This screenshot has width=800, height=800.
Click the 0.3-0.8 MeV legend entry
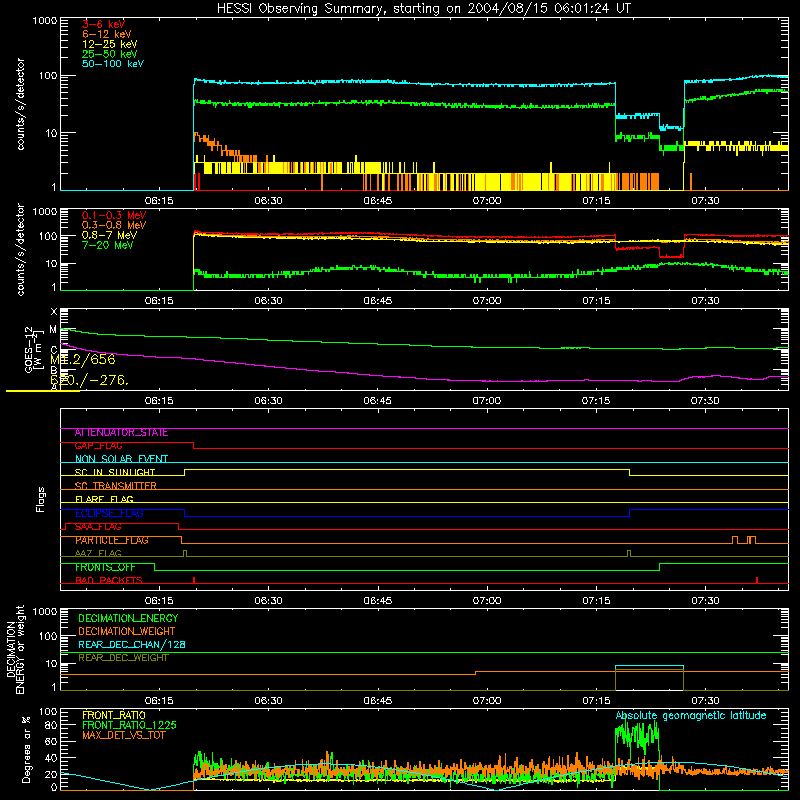(x=114, y=225)
